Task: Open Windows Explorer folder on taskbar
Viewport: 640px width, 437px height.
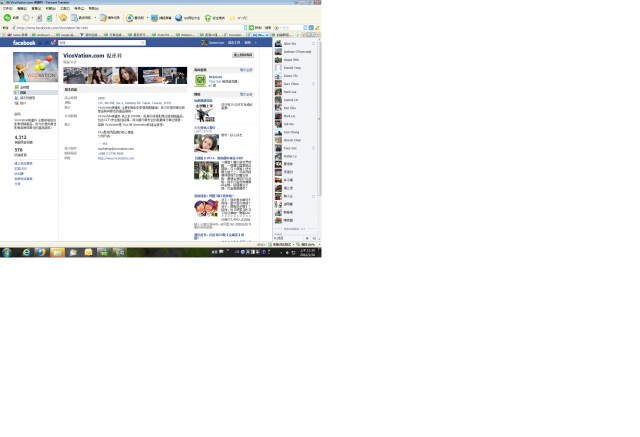Action: pos(57,253)
